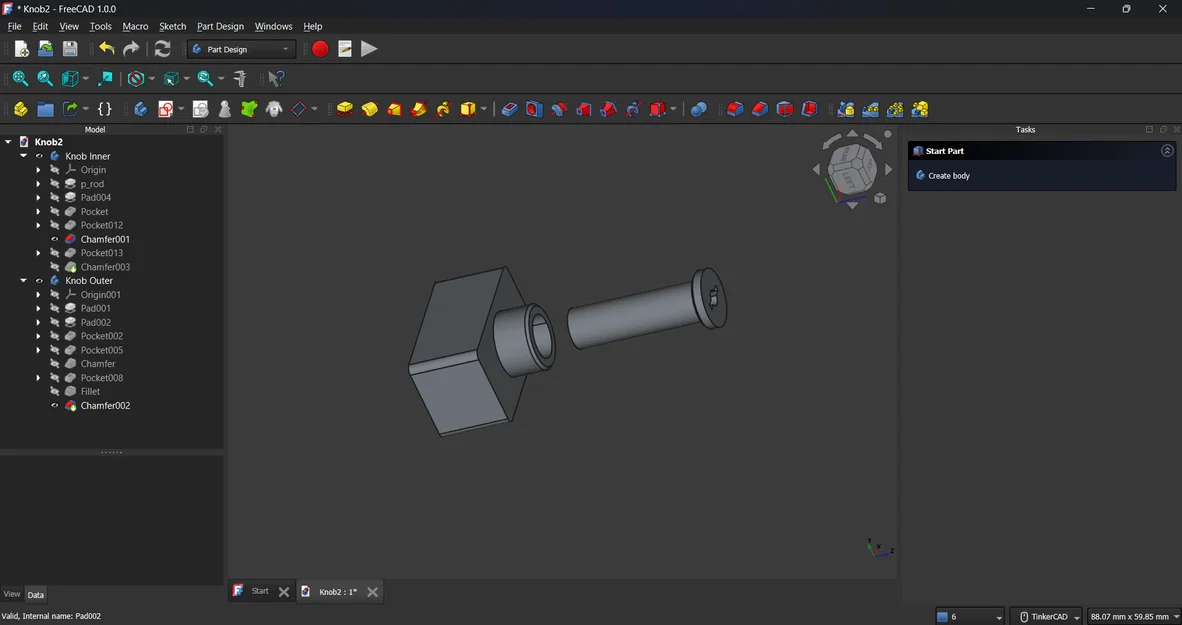The width and height of the screenshot is (1182, 625).
Task: Expand the Pocket012 tree item
Action: pos(39,226)
